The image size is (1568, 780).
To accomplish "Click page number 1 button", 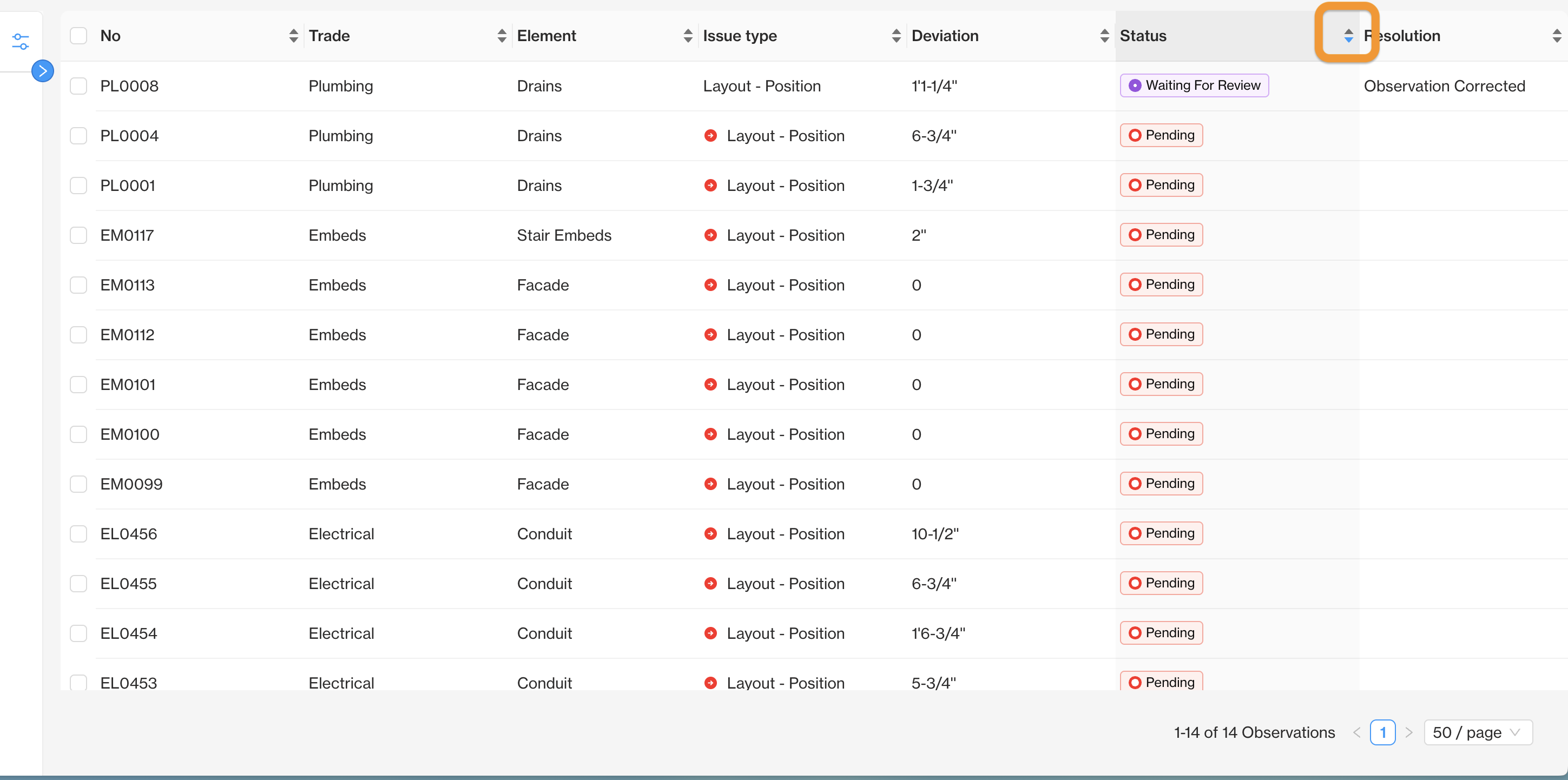I will [x=1382, y=732].
